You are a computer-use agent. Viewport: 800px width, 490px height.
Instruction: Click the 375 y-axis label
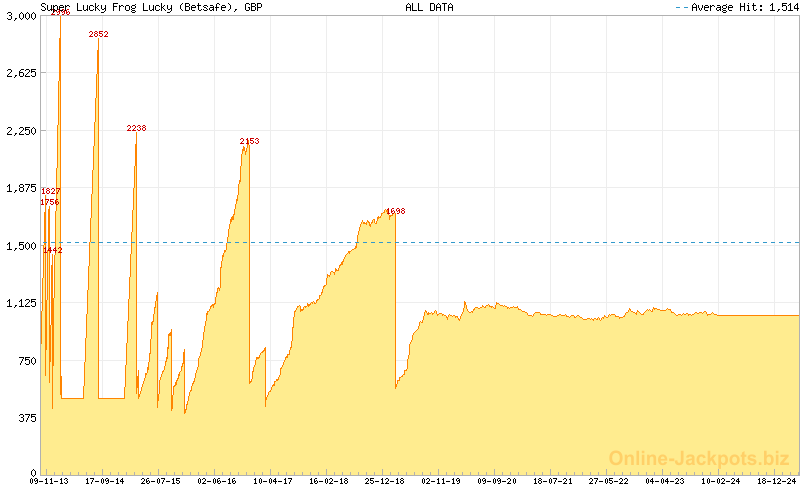pyautogui.click(x=27, y=419)
